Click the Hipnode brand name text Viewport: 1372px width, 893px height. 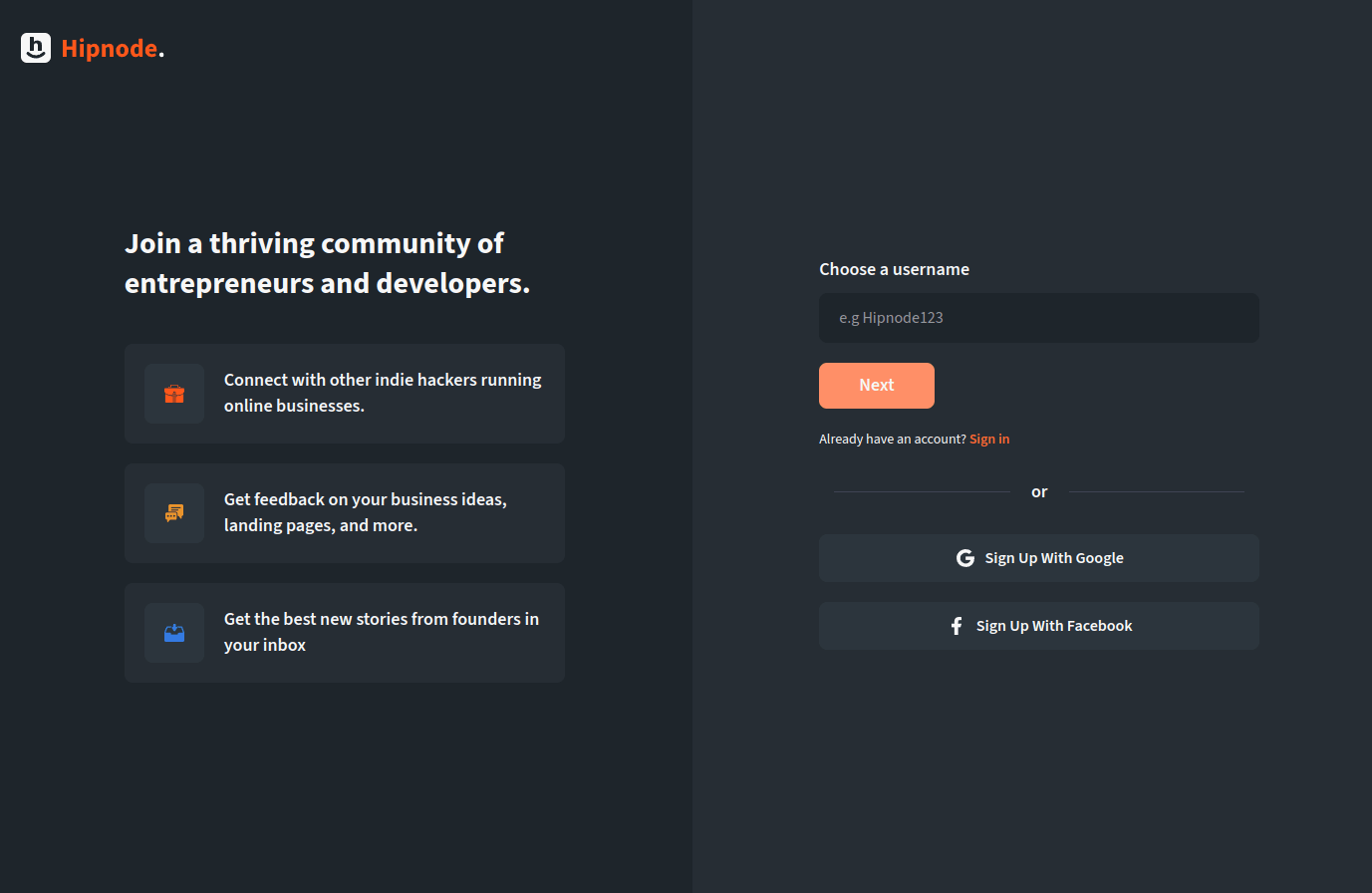point(110,48)
